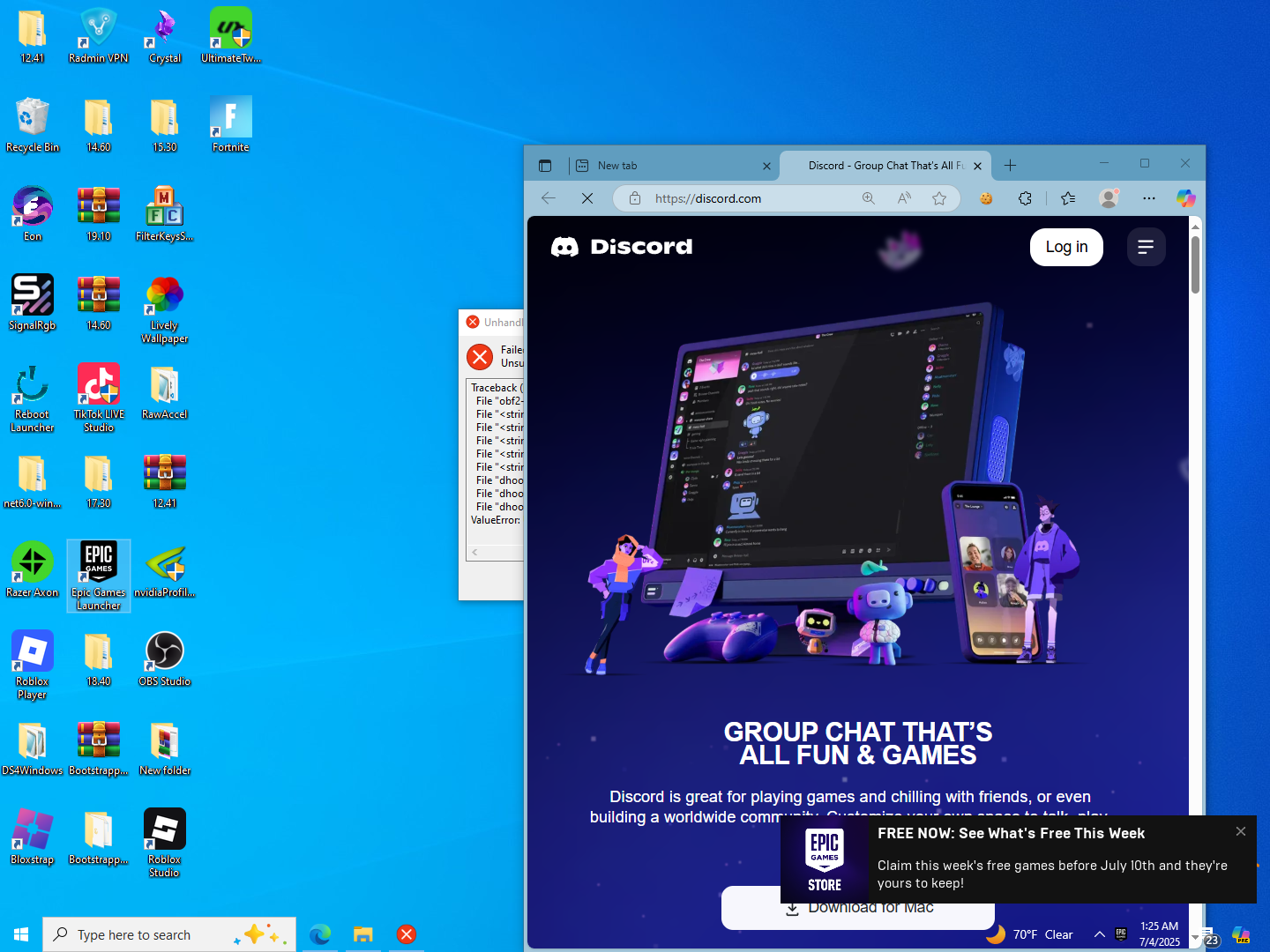Open the Recycle Bin
Image resolution: width=1270 pixels, height=952 pixels.
33,125
